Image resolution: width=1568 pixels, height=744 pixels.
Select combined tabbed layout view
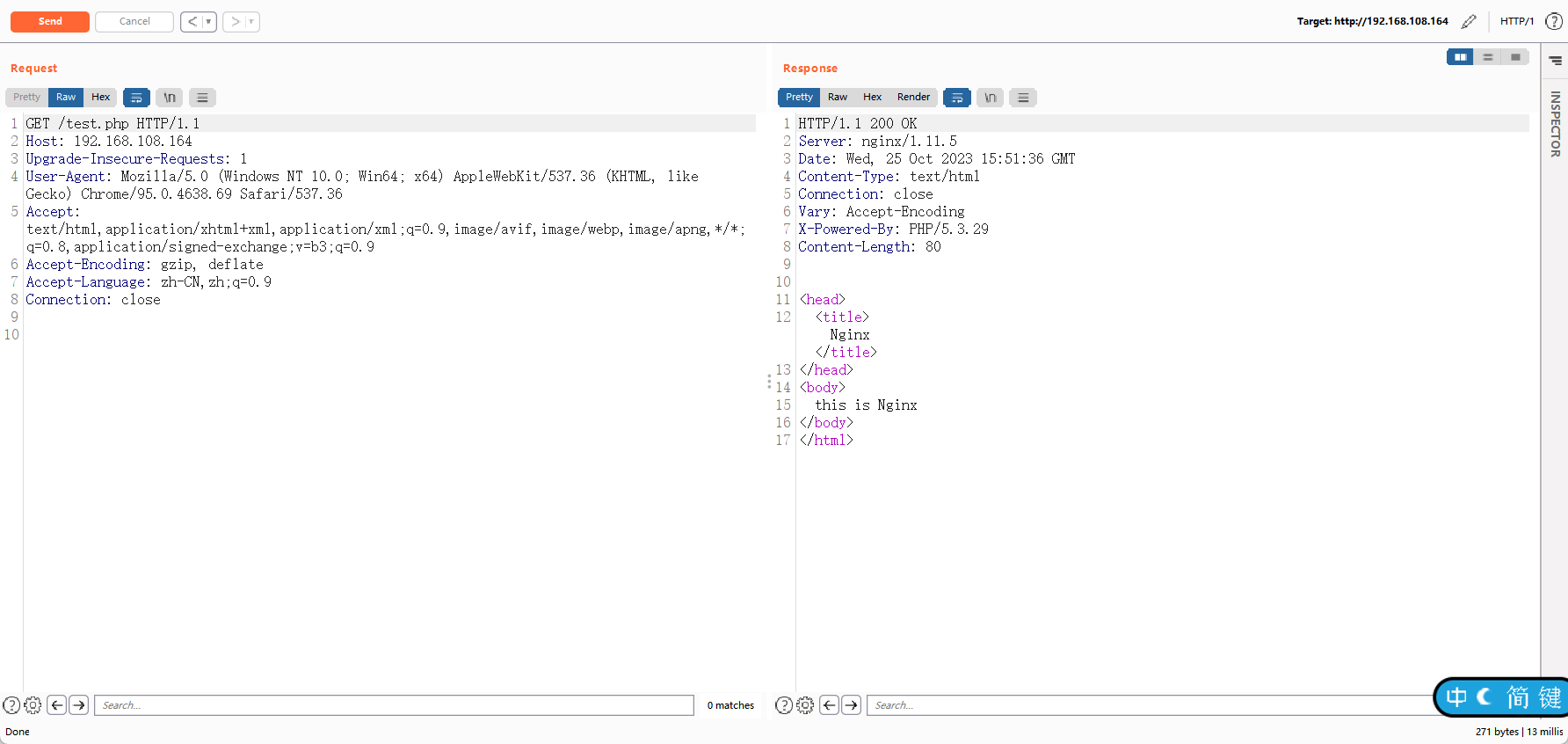[1515, 57]
